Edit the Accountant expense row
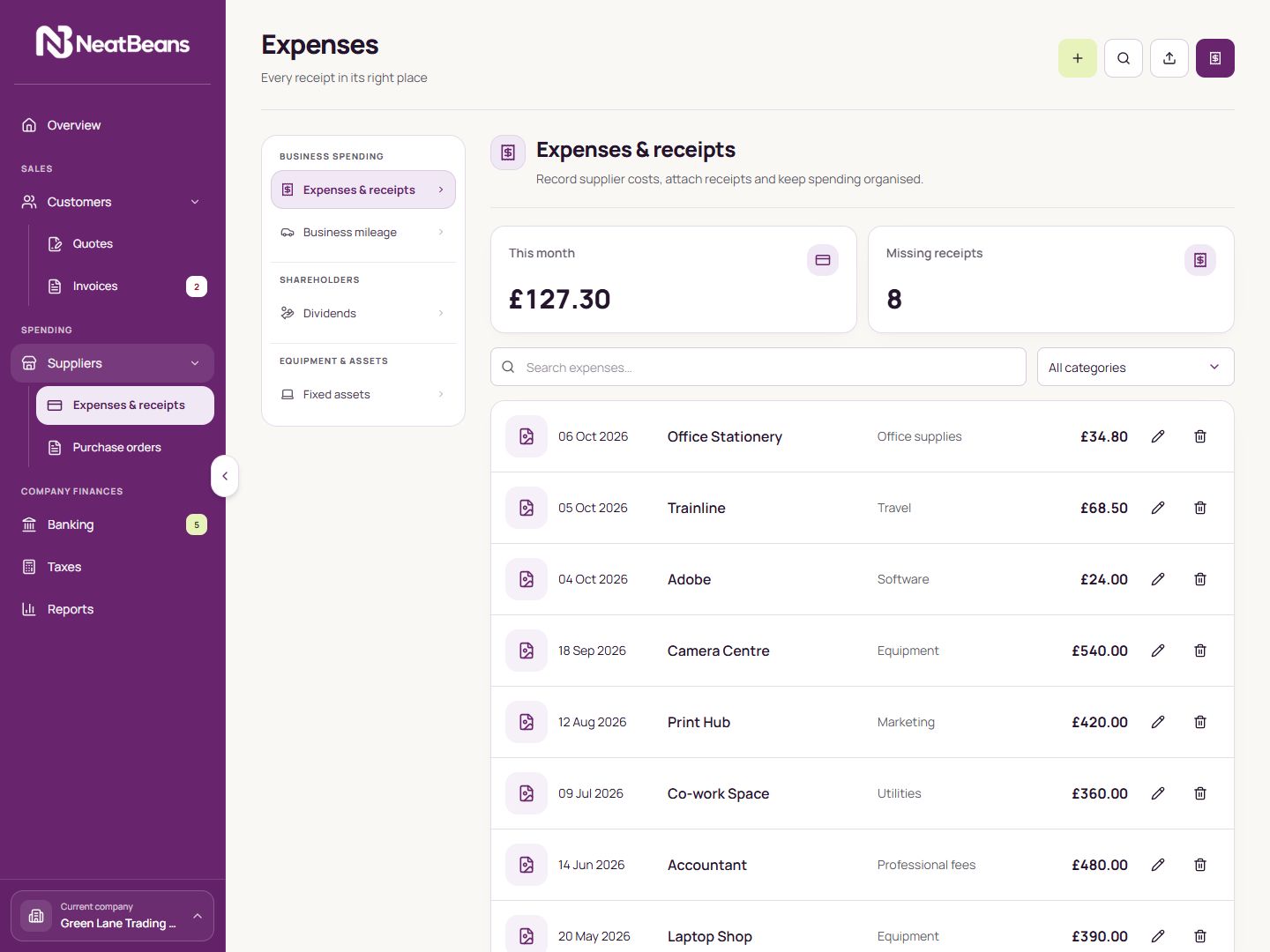 click(1158, 865)
